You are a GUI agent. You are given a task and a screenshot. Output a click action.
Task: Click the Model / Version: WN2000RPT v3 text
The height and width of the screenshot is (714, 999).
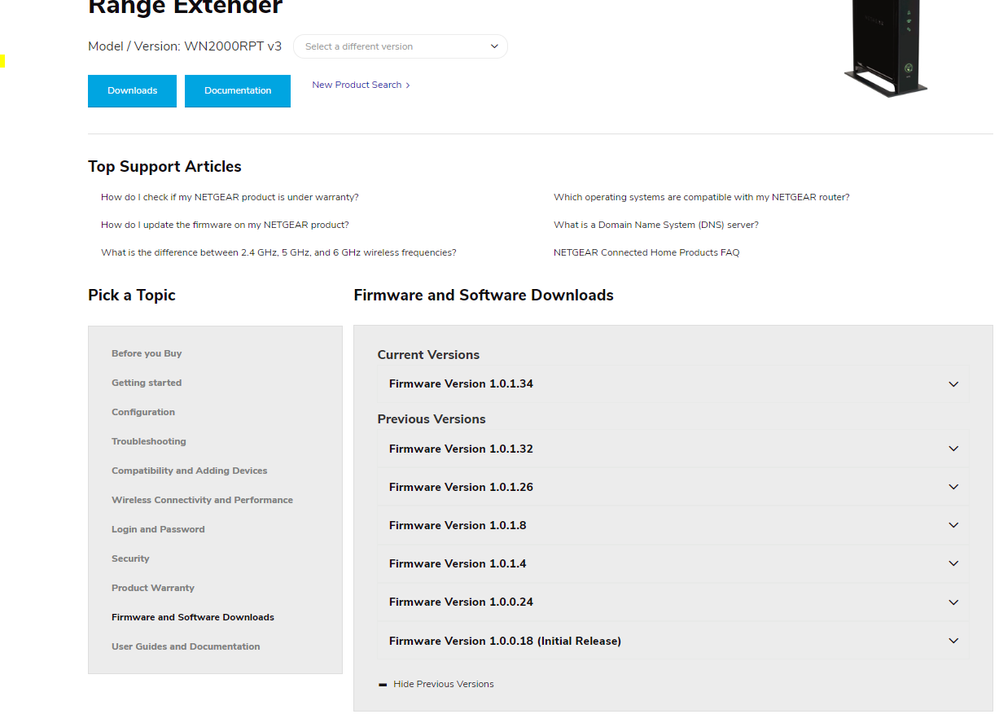tap(185, 46)
